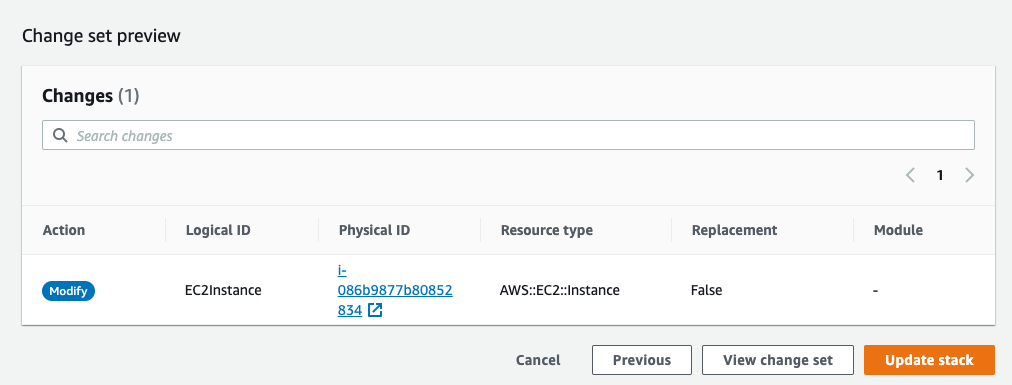This screenshot has height=385, width=1012.
Task: Click in the Search changes field
Action: 508,136
